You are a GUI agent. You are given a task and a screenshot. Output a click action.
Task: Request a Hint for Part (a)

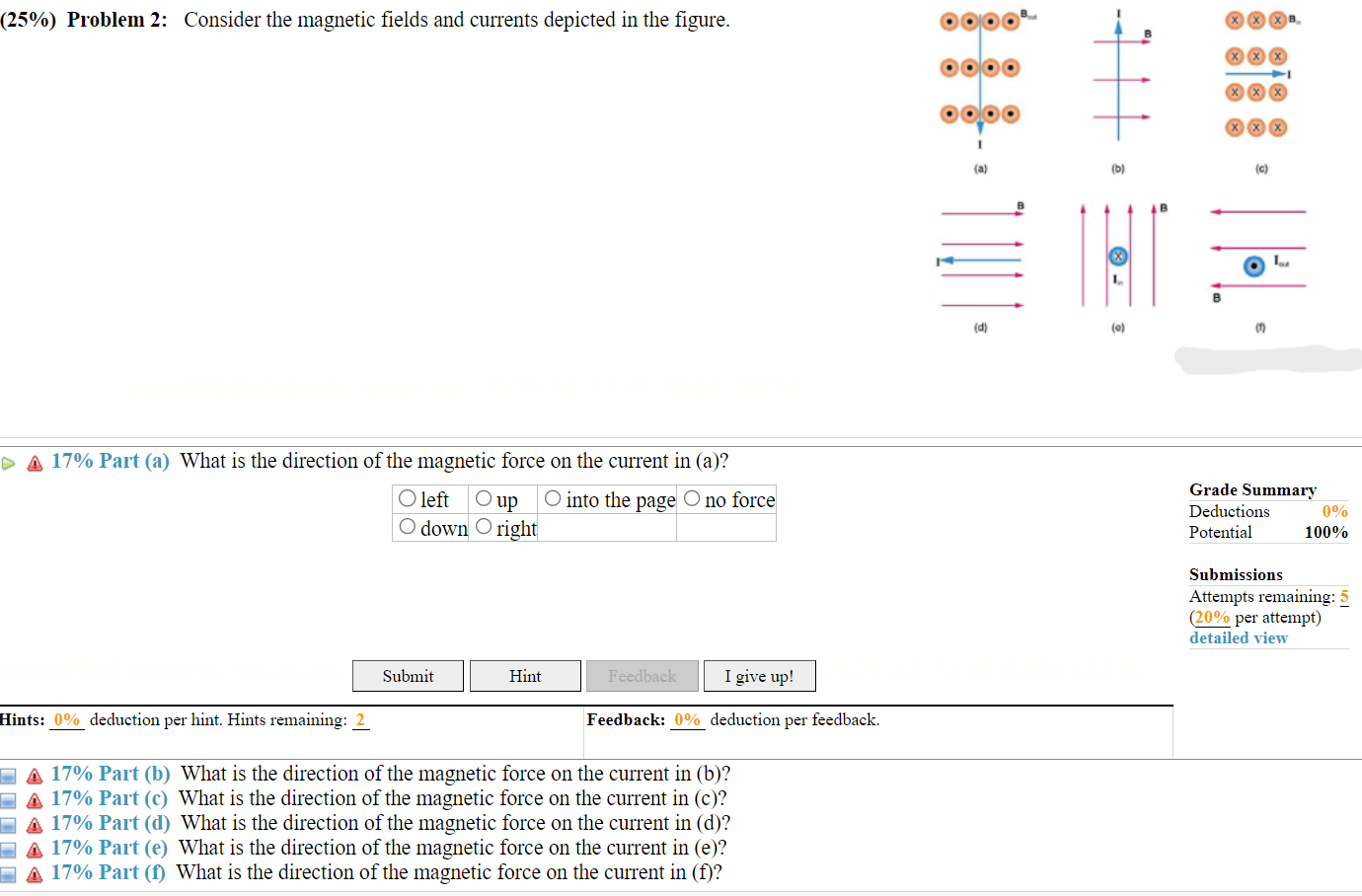coord(525,676)
